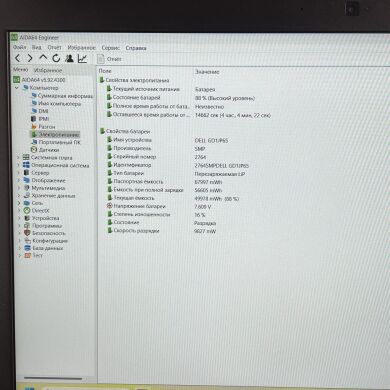Click the Безопасность shield icon

click(27, 233)
